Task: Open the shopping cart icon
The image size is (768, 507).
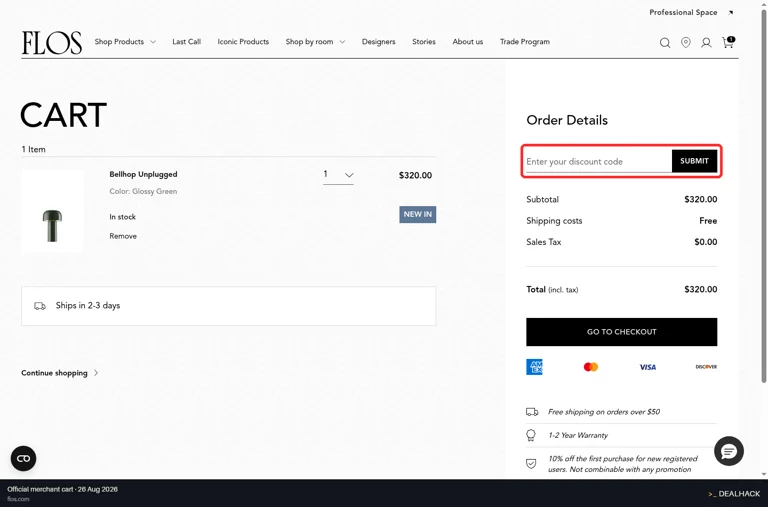Action: [728, 42]
